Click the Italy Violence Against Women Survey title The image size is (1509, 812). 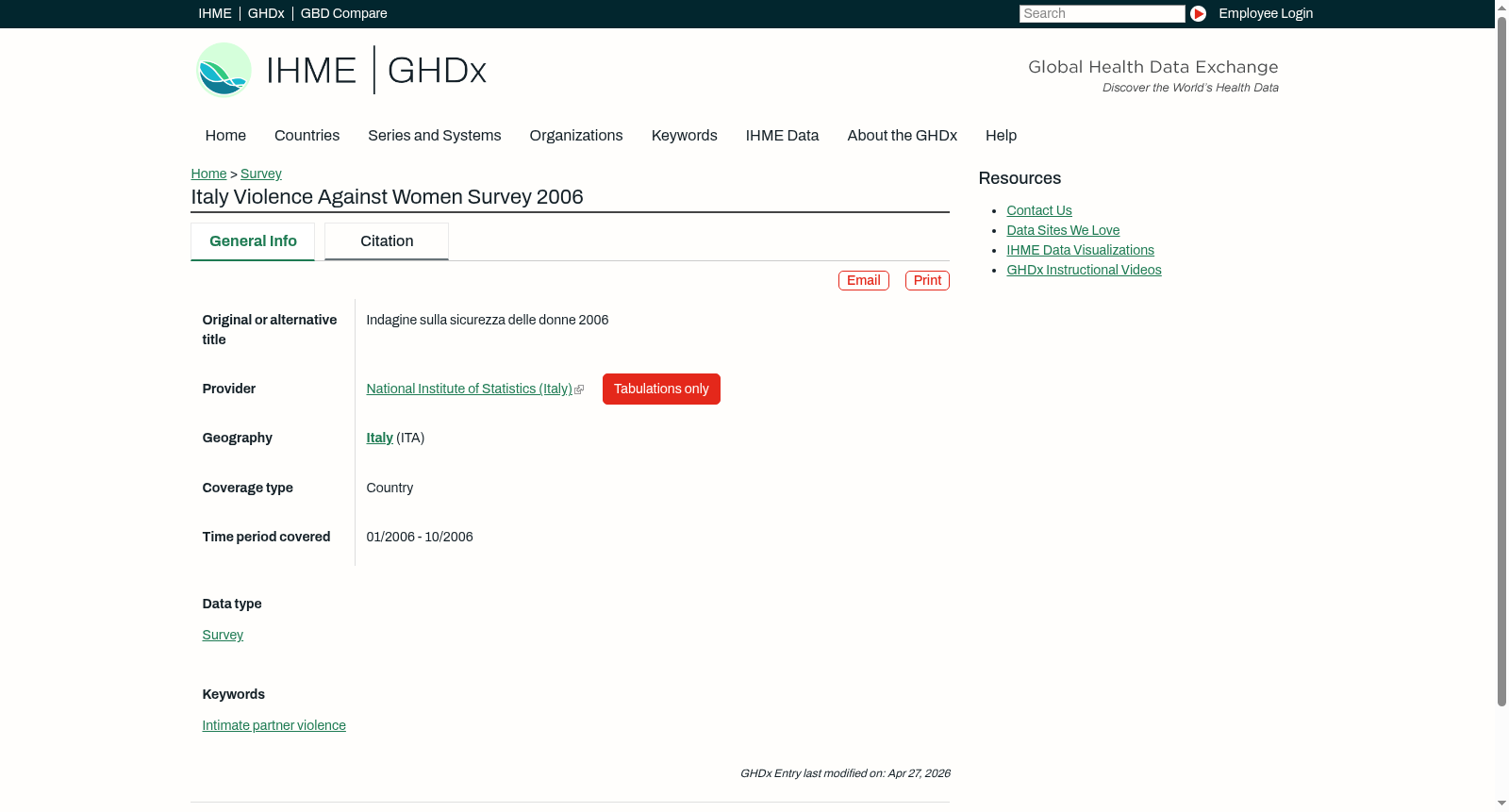point(388,197)
